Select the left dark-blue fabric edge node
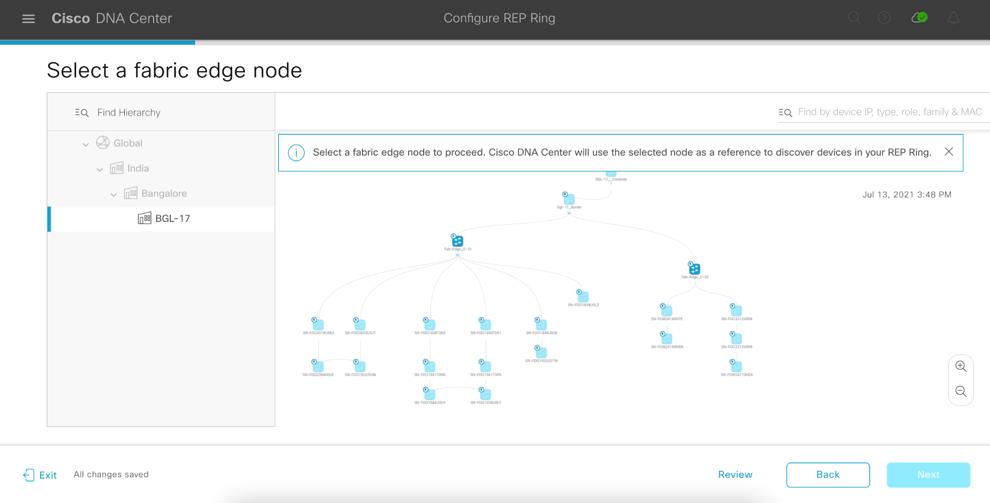 pos(457,241)
